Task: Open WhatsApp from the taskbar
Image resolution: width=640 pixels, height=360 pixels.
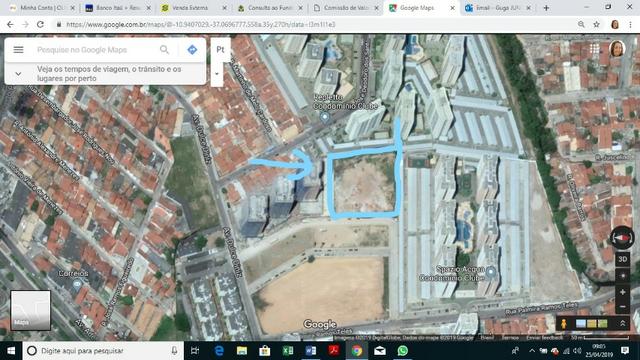Action: (x=403, y=351)
